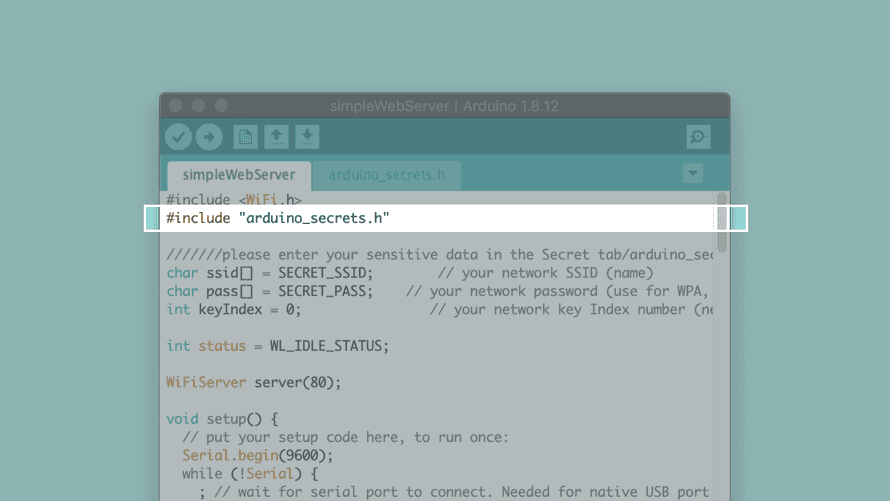The image size is (890, 501).
Task: Open a sketch with the up arrow icon
Action: tap(276, 137)
